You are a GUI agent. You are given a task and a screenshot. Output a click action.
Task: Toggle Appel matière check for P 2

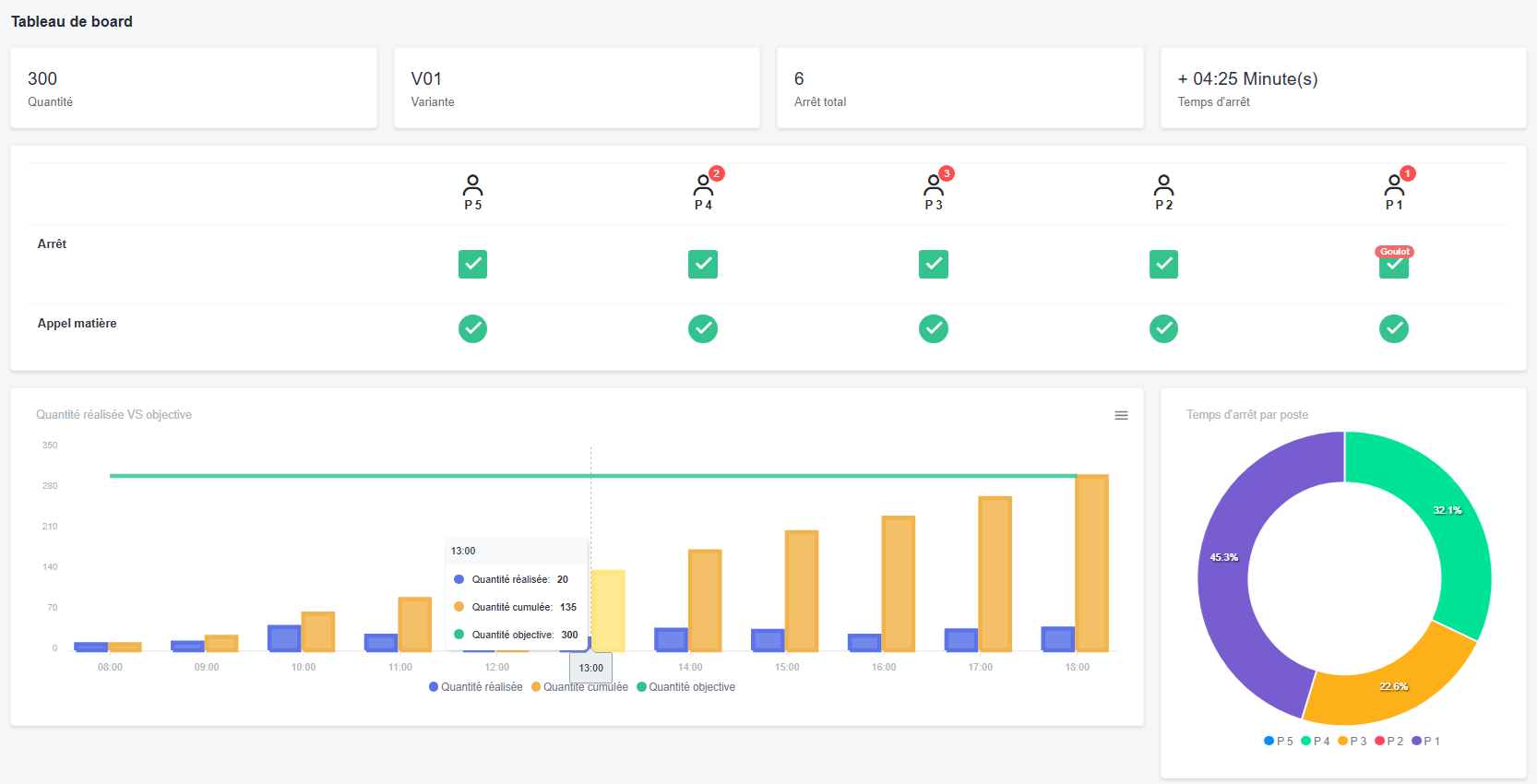(x=1163, y=328)
